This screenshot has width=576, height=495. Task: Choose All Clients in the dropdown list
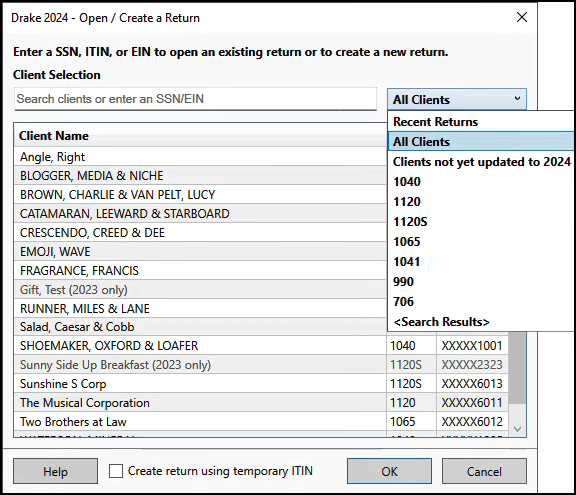click(x=481, y=142)
